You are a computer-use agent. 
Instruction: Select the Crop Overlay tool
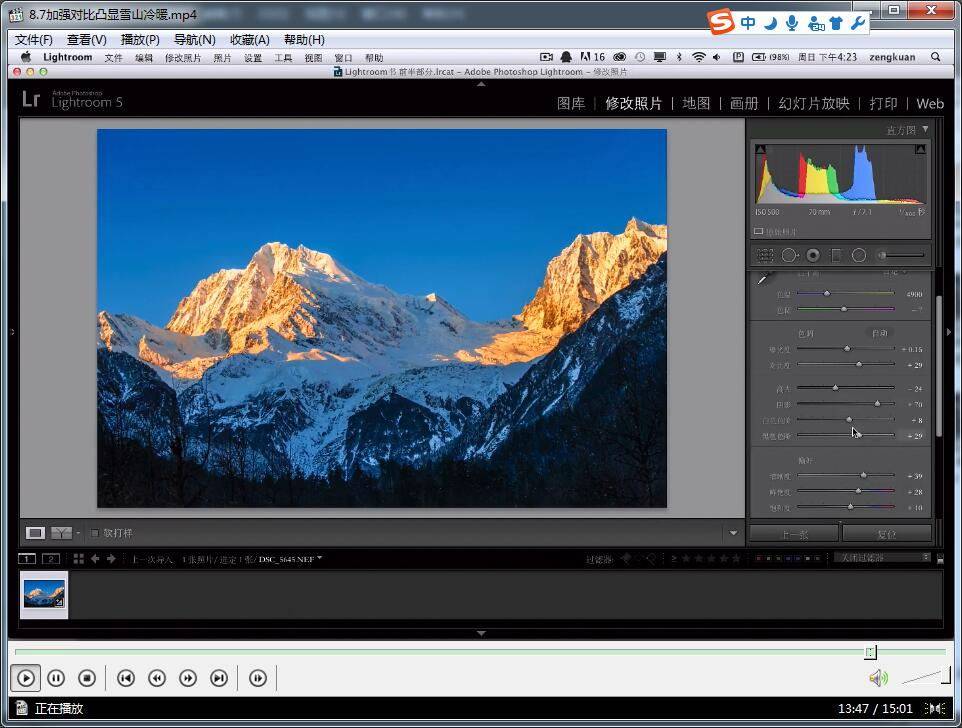coord(765,255)
